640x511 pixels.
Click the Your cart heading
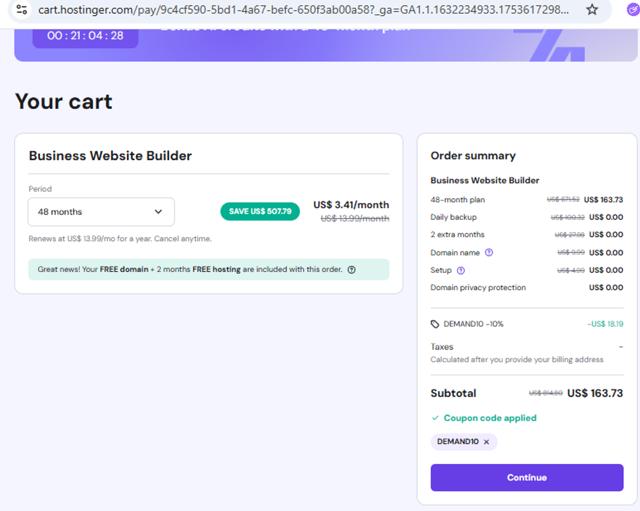pos(64,101)
